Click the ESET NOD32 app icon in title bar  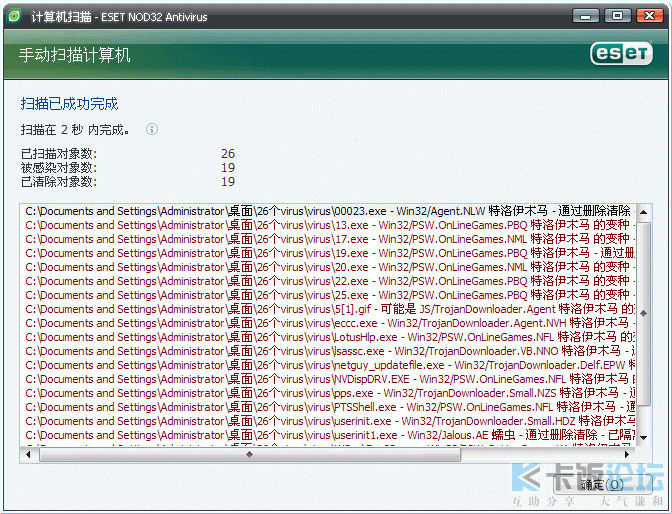[14, 16]
